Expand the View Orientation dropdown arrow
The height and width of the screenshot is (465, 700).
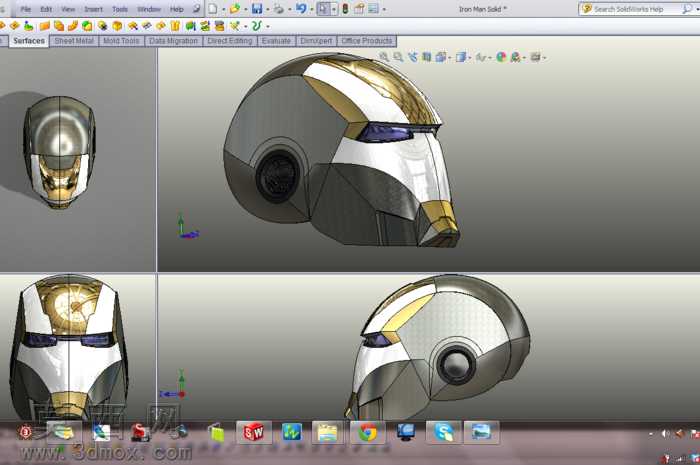pos(450,58)
